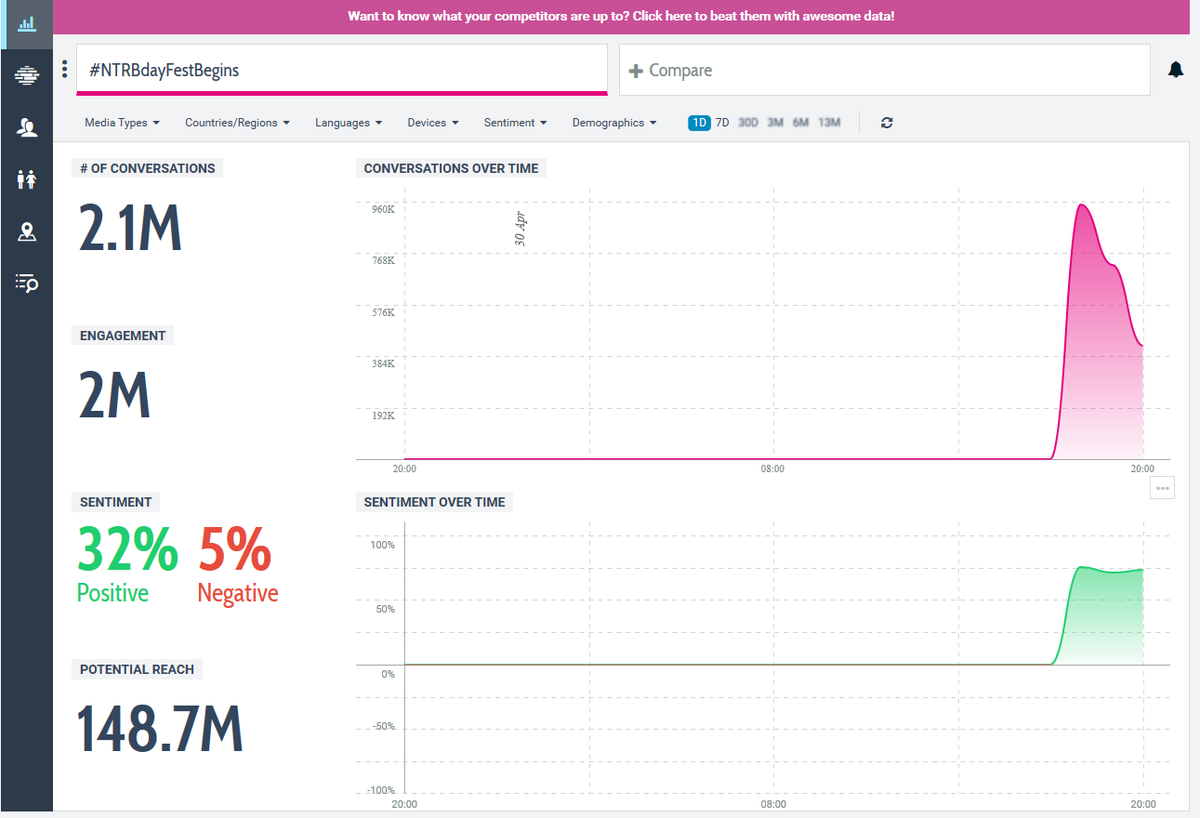Click the pink peak of conversations chart
Screen dimensions: 1200x818
(1081, 207)
